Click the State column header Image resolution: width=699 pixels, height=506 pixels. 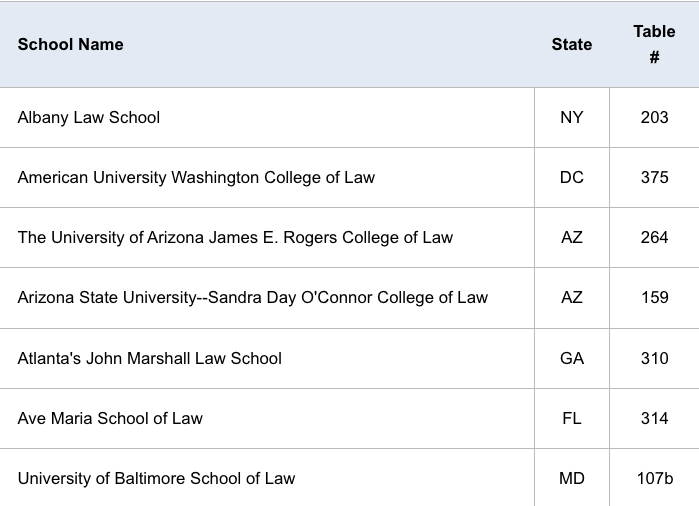point(572,45)
